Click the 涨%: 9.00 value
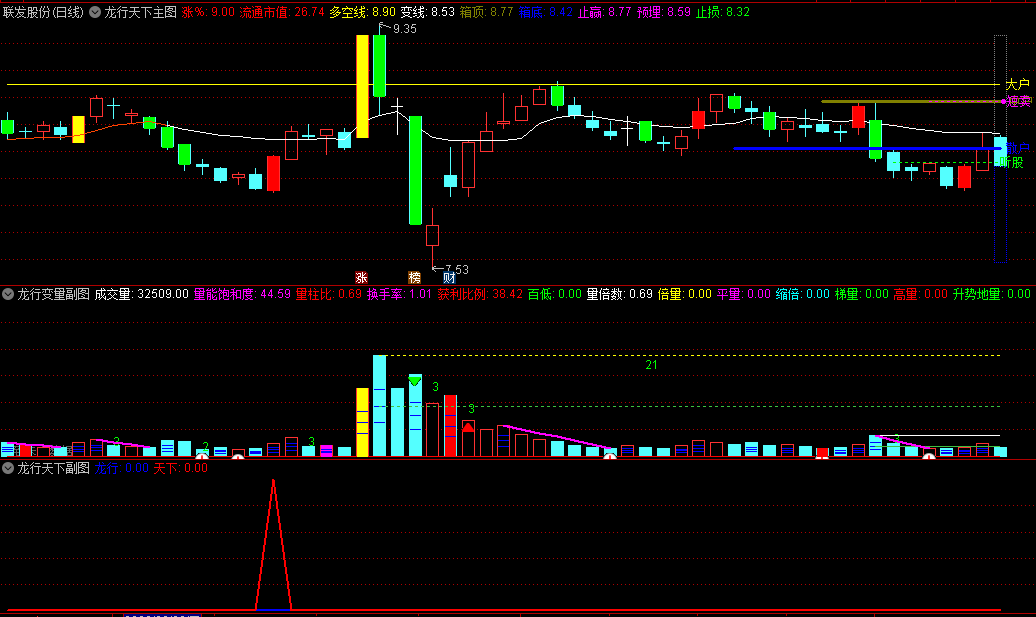 [x=207, y=12]
